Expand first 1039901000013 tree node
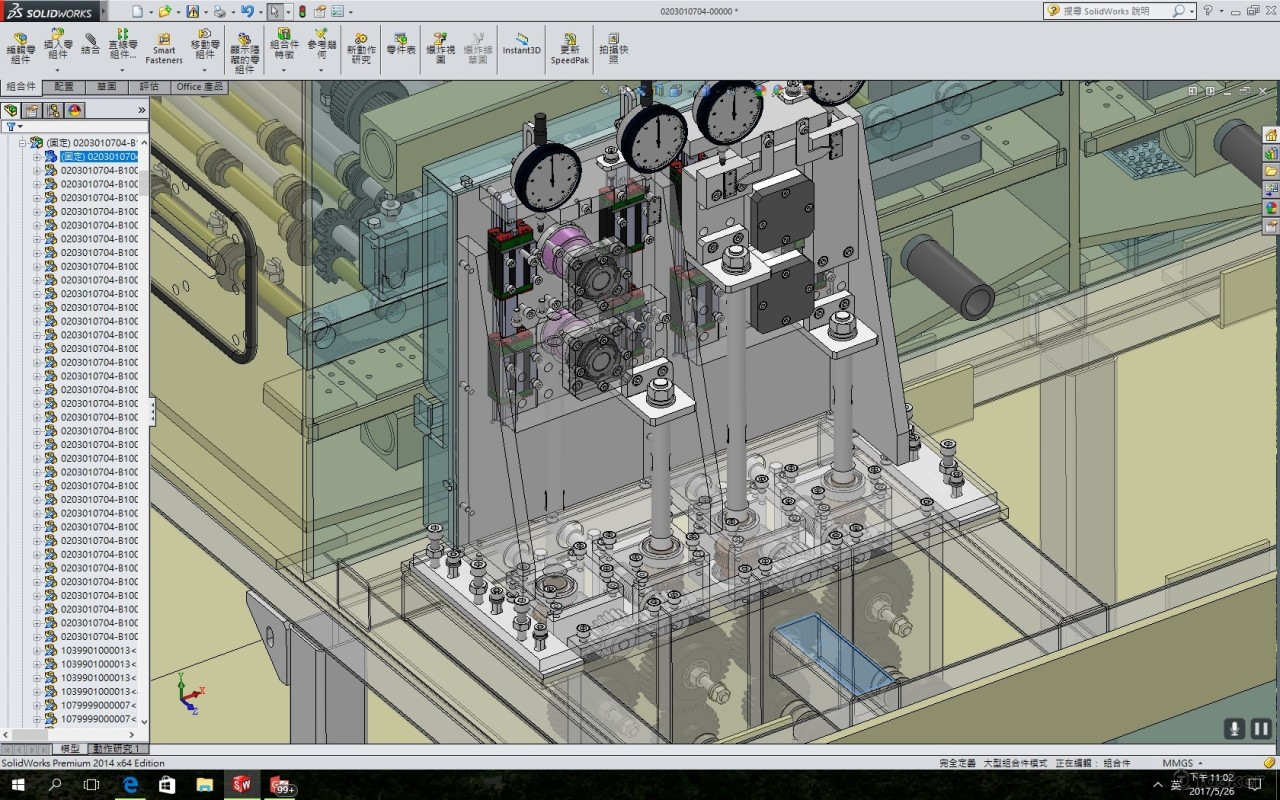This screenshot has height=800, width=1280. (37, 650)
